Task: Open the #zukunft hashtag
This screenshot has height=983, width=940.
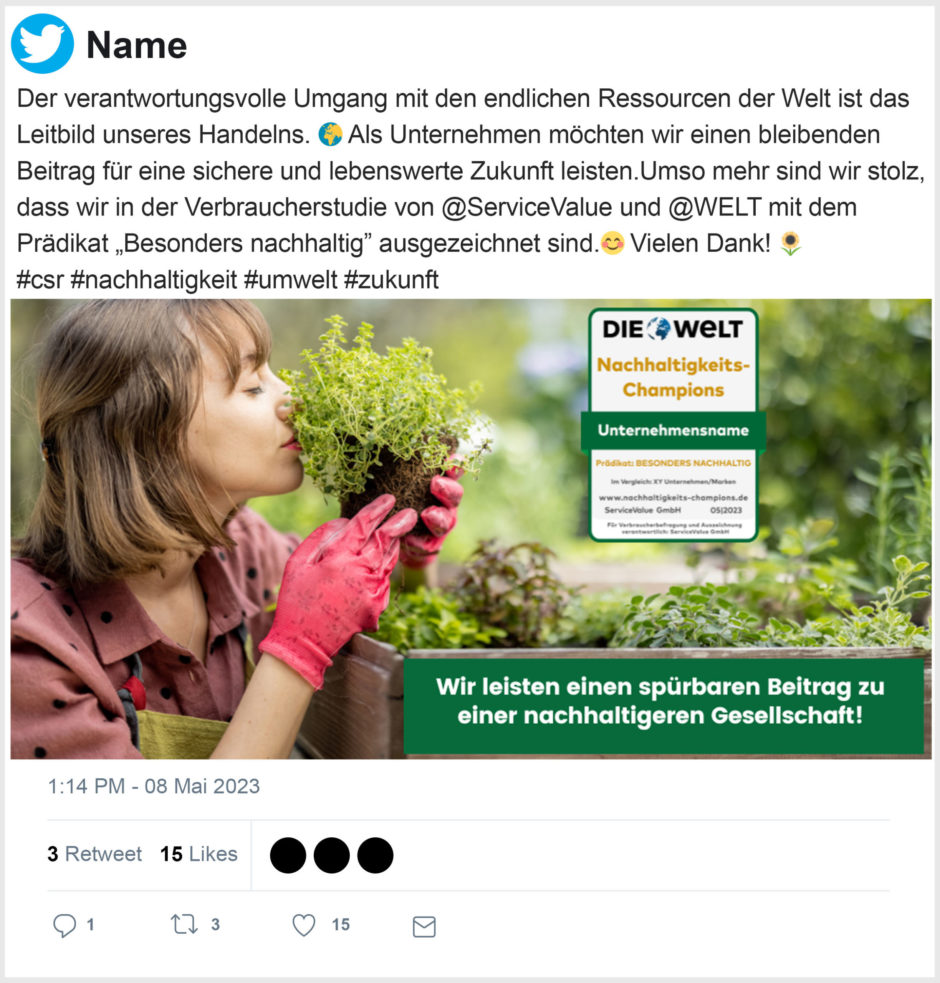Action: [x=391, y=280]
